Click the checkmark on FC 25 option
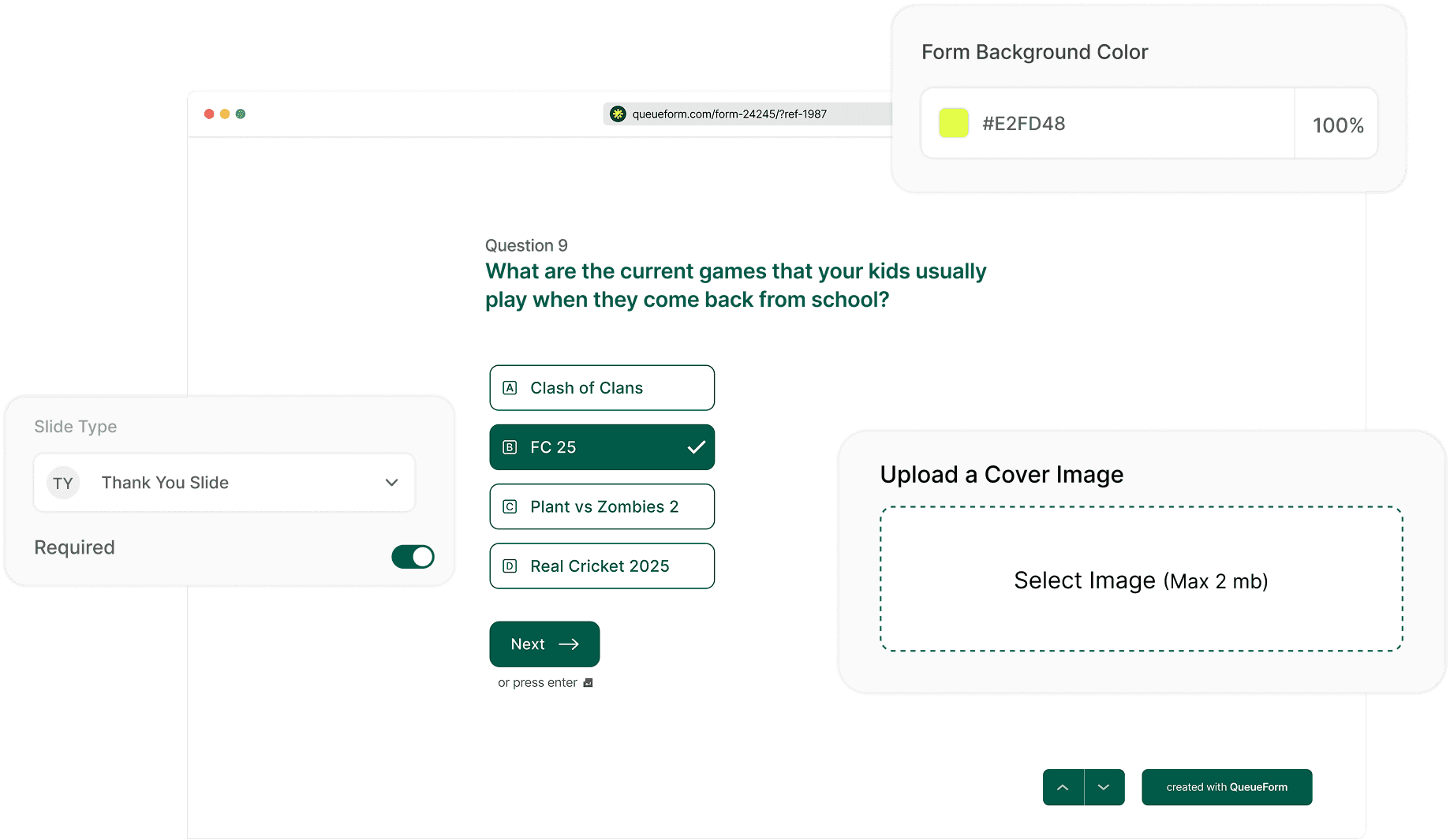 tap(696, 447)
